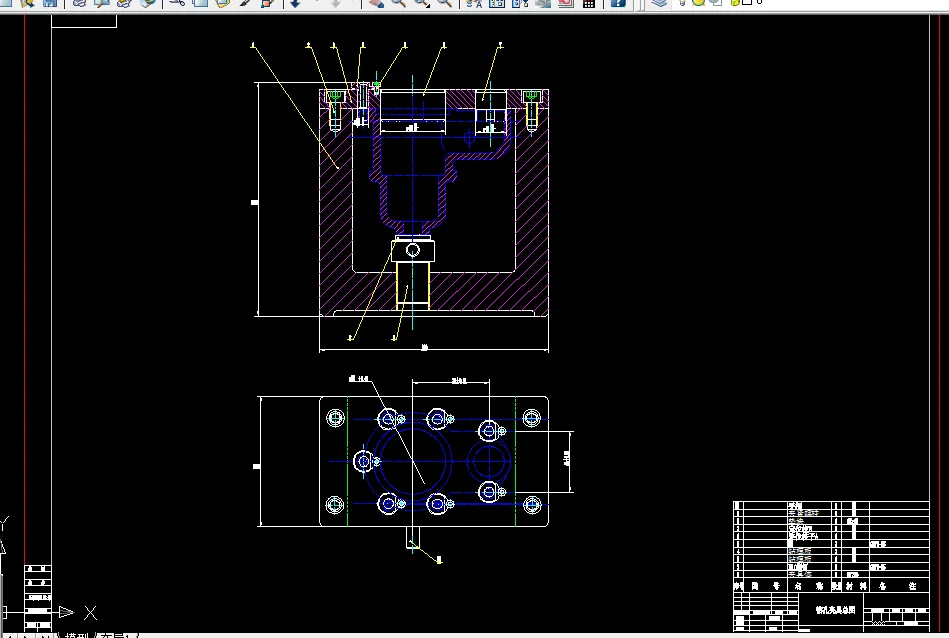This screenshot has width=949, height=638.
Task: Open the Zoom Window flyout magnifier
Action: (x=421, y=2)
